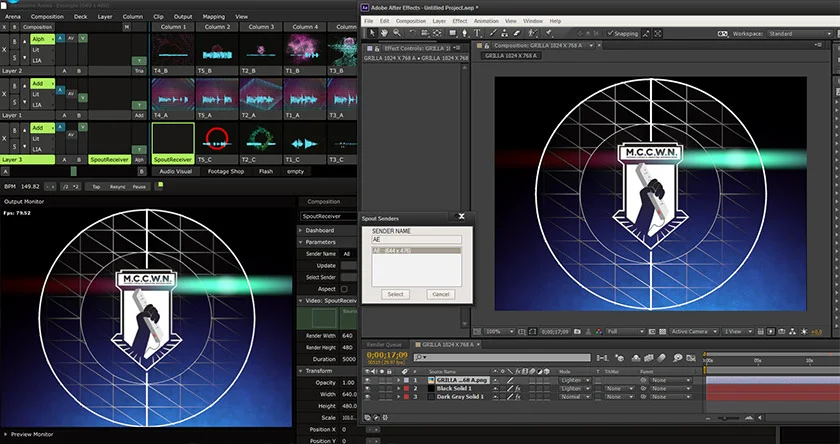Open the Composition menu in After Effects
Image resolution: width=840 pixels, height=444 pixels.
coord(410,21)
